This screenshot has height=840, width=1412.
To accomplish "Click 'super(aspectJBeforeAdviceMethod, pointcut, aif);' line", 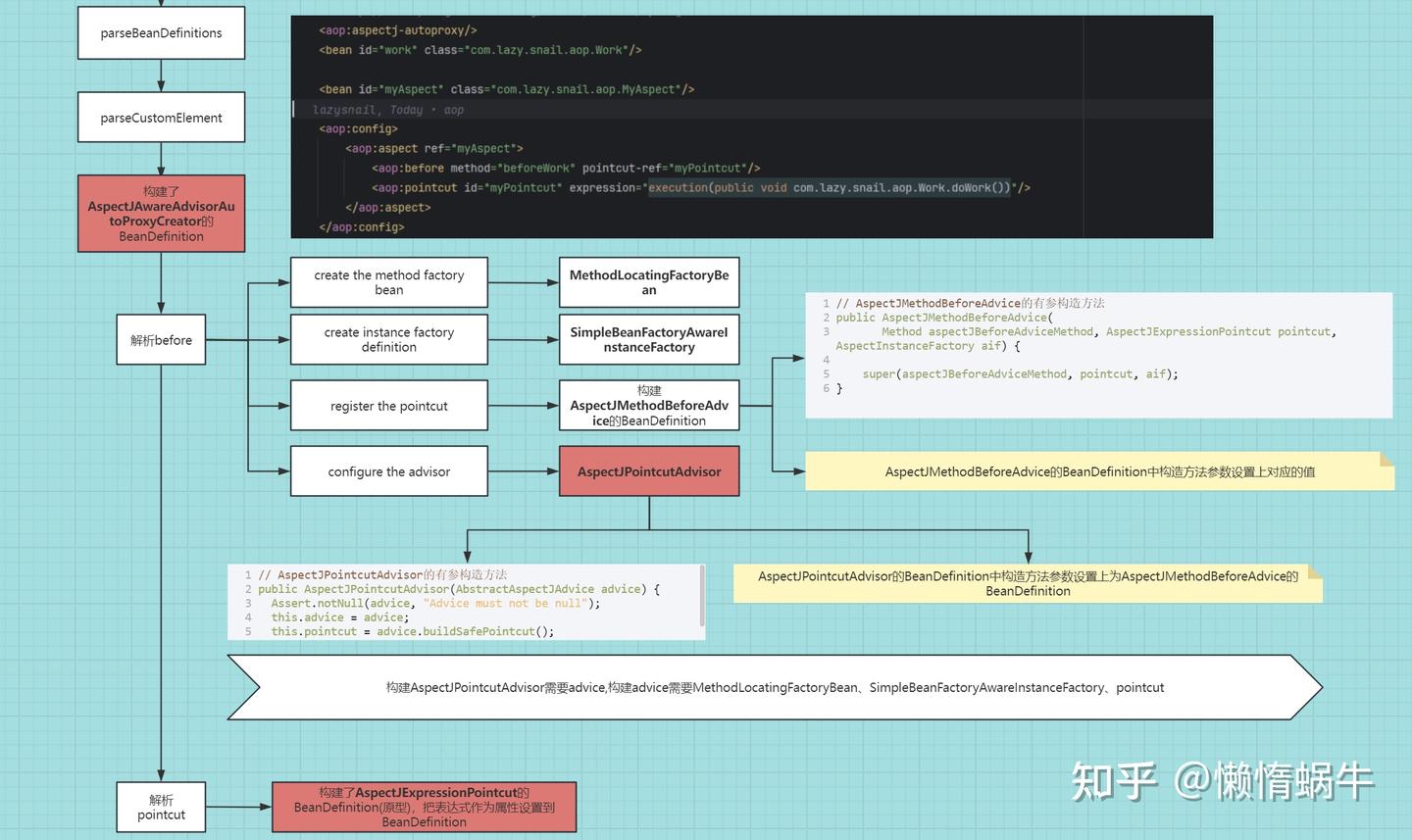I will click(1021, 373).
